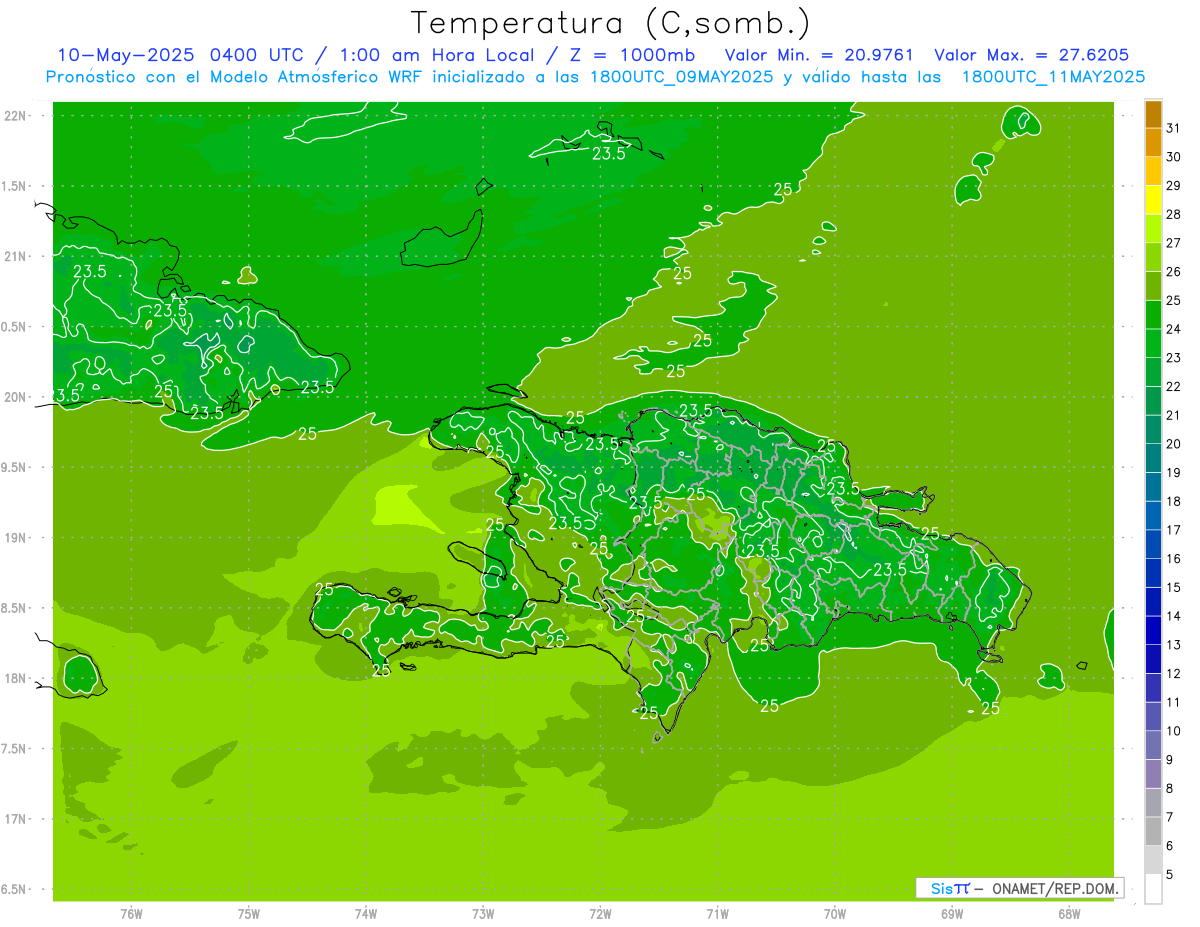Pick the white swatch below 5
The image size is (1200, 927).
tap(1153, 889)
